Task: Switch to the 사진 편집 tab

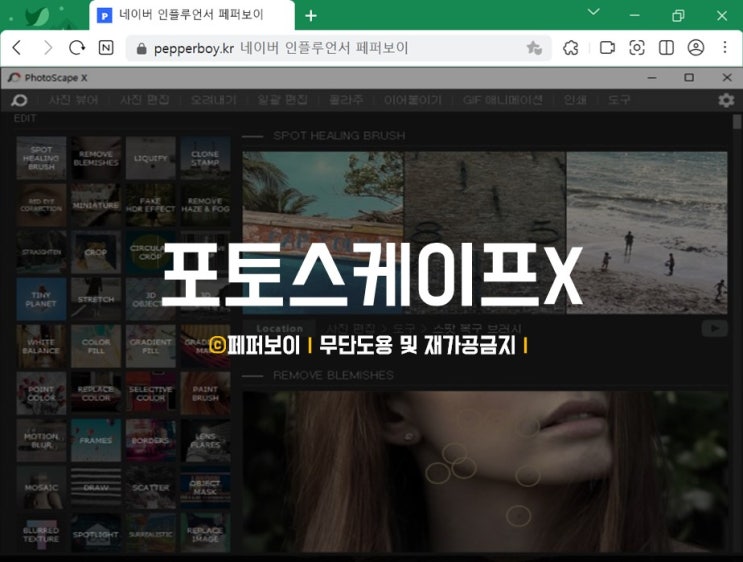Action: click(x=144, y=100)
